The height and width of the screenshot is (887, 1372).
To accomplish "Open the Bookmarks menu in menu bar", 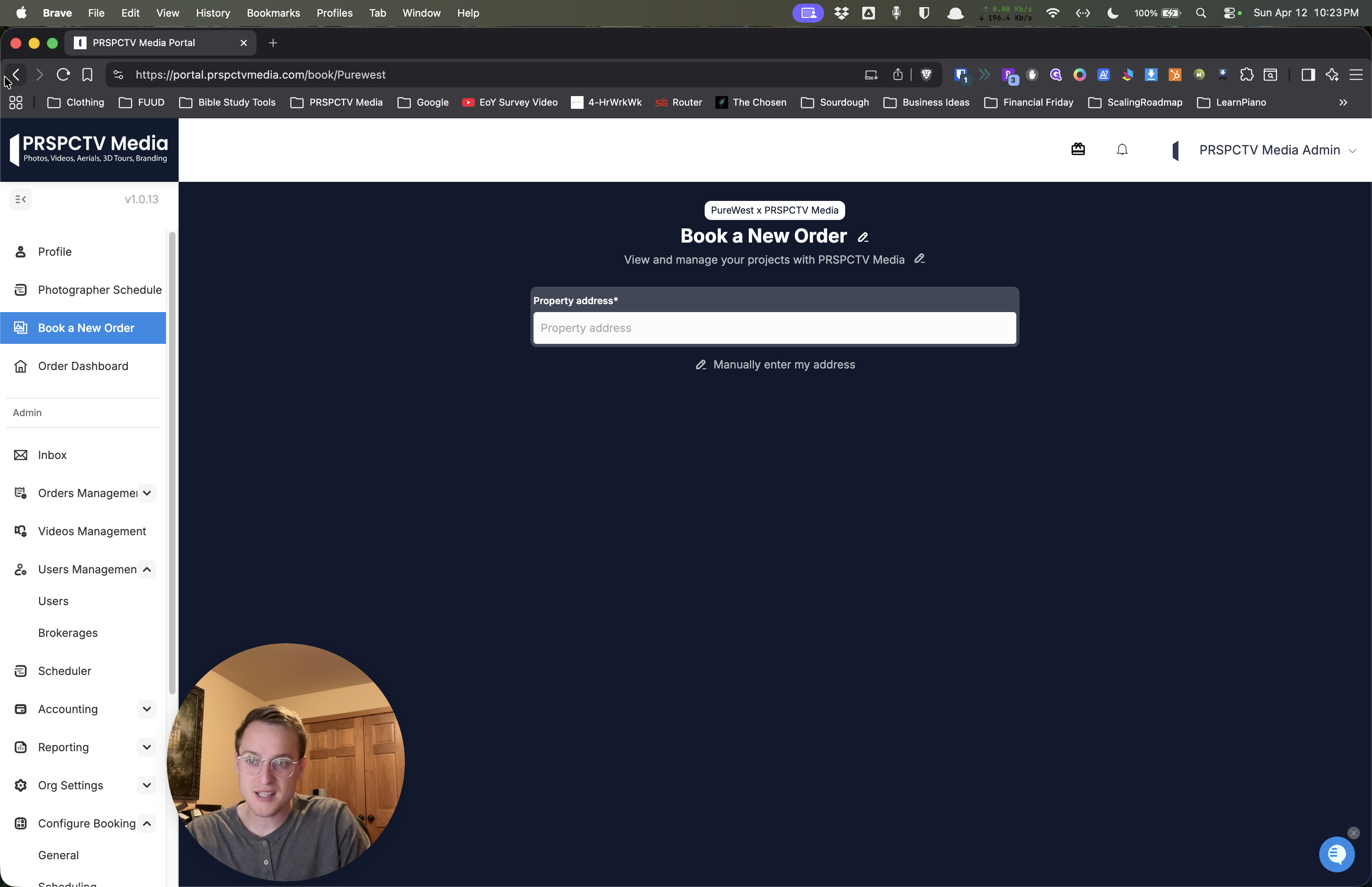I will click(273, 13).
